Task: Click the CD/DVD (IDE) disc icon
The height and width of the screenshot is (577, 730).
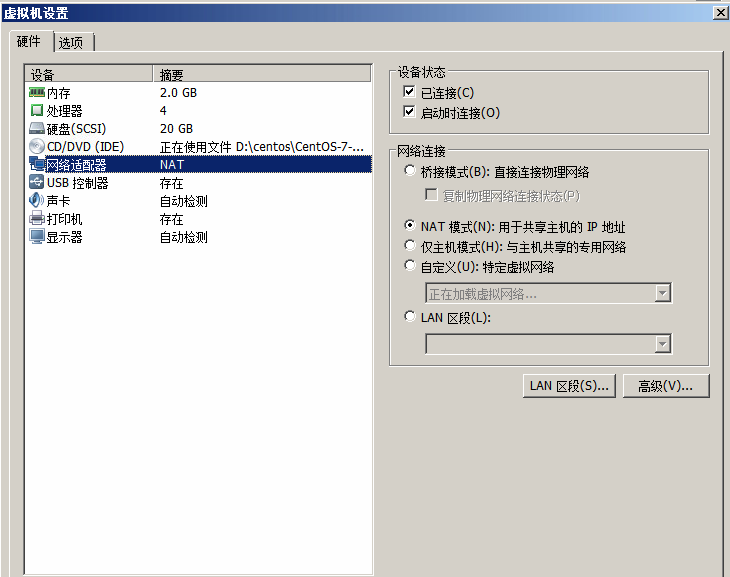Action: point(37,146)
